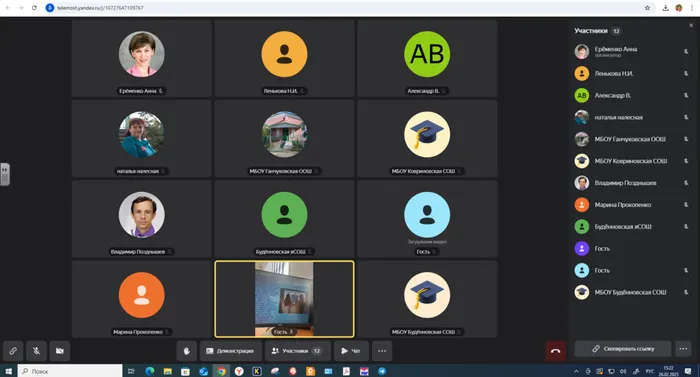Click the microphone icon for Александр В. in list
This screenshot has width=700, height=377.
[686, 96]
